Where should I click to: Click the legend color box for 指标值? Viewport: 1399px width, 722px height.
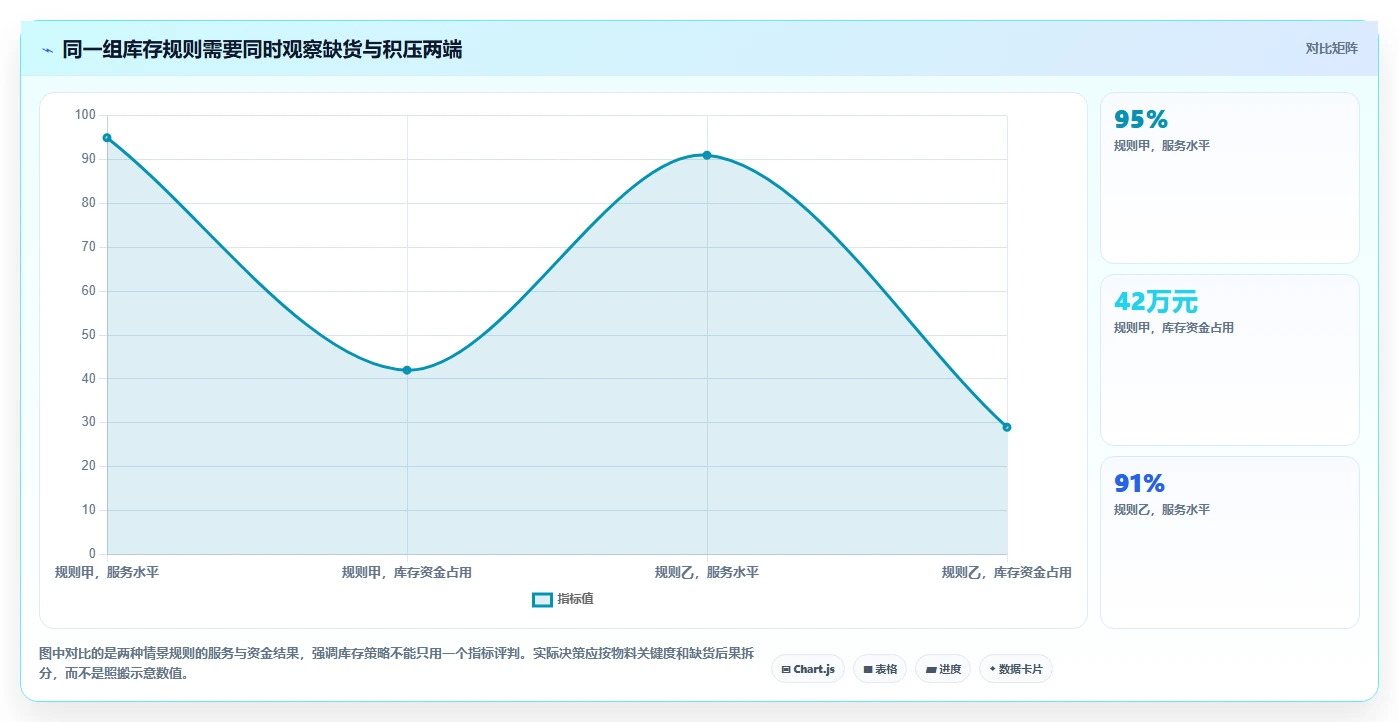[x=543, y=600]
